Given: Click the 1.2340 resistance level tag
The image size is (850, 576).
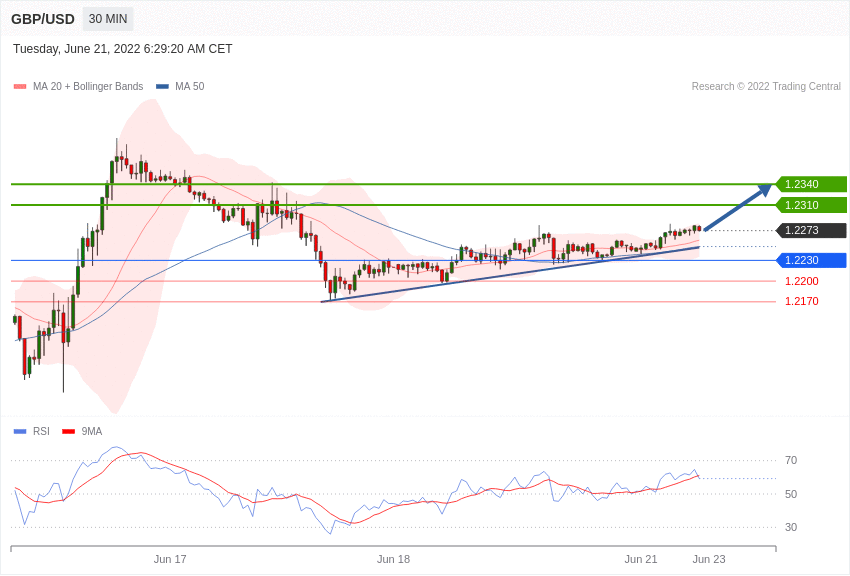Looking at the screenshot, I should click(811, 184).
